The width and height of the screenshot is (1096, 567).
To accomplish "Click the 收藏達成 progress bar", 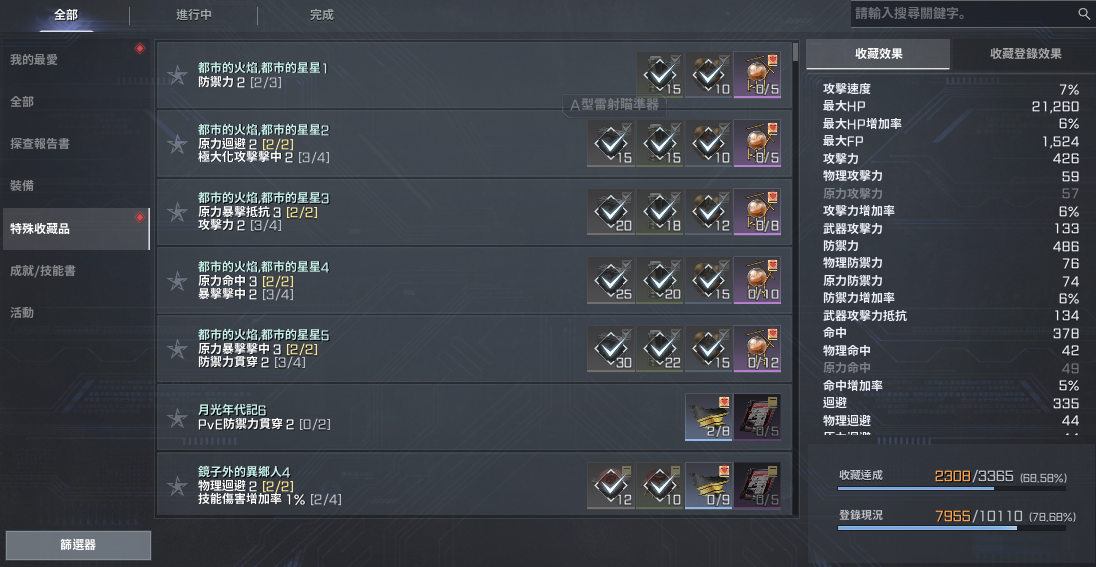I will point(951,489).
